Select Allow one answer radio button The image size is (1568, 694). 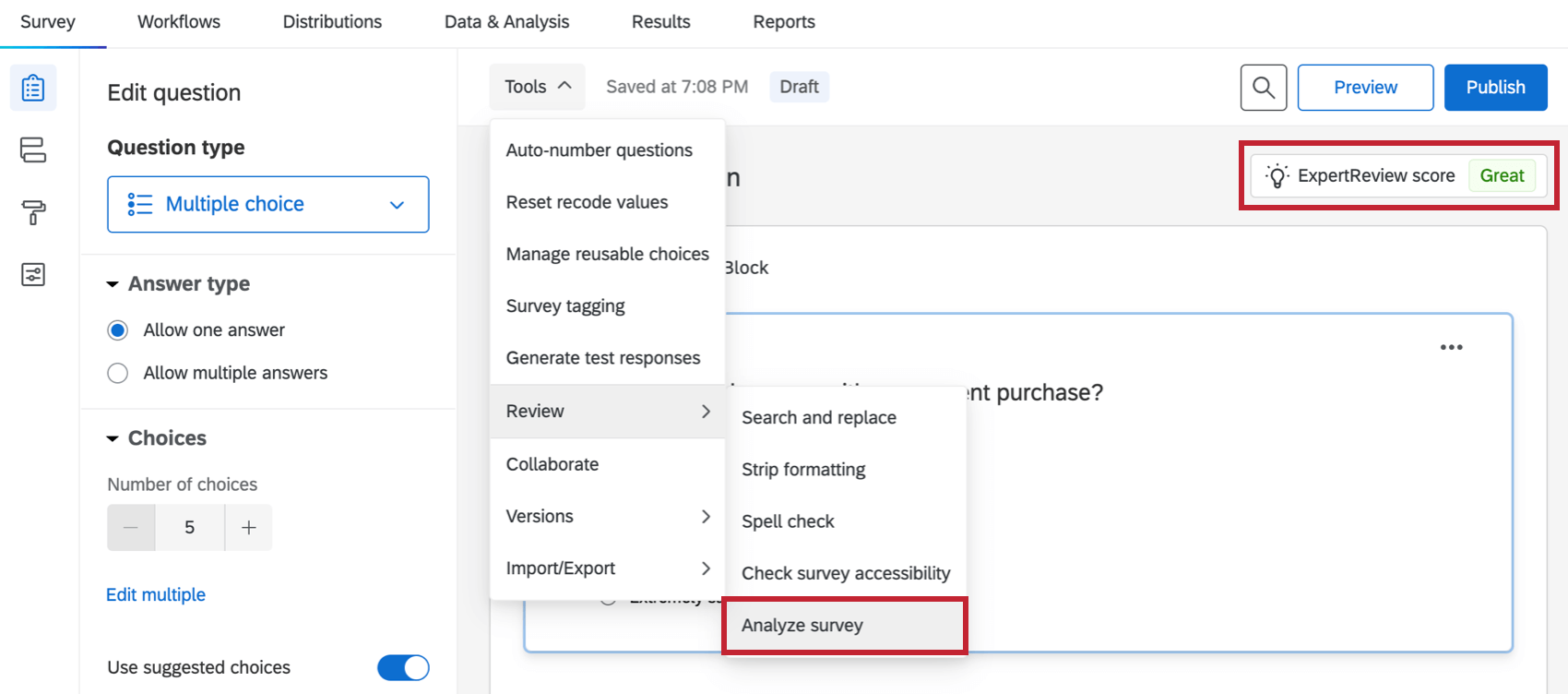[118, 330]
